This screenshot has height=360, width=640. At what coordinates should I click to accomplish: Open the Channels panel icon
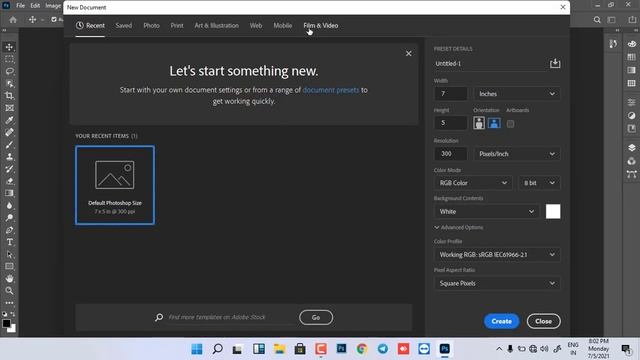click(x=631, y=161)
